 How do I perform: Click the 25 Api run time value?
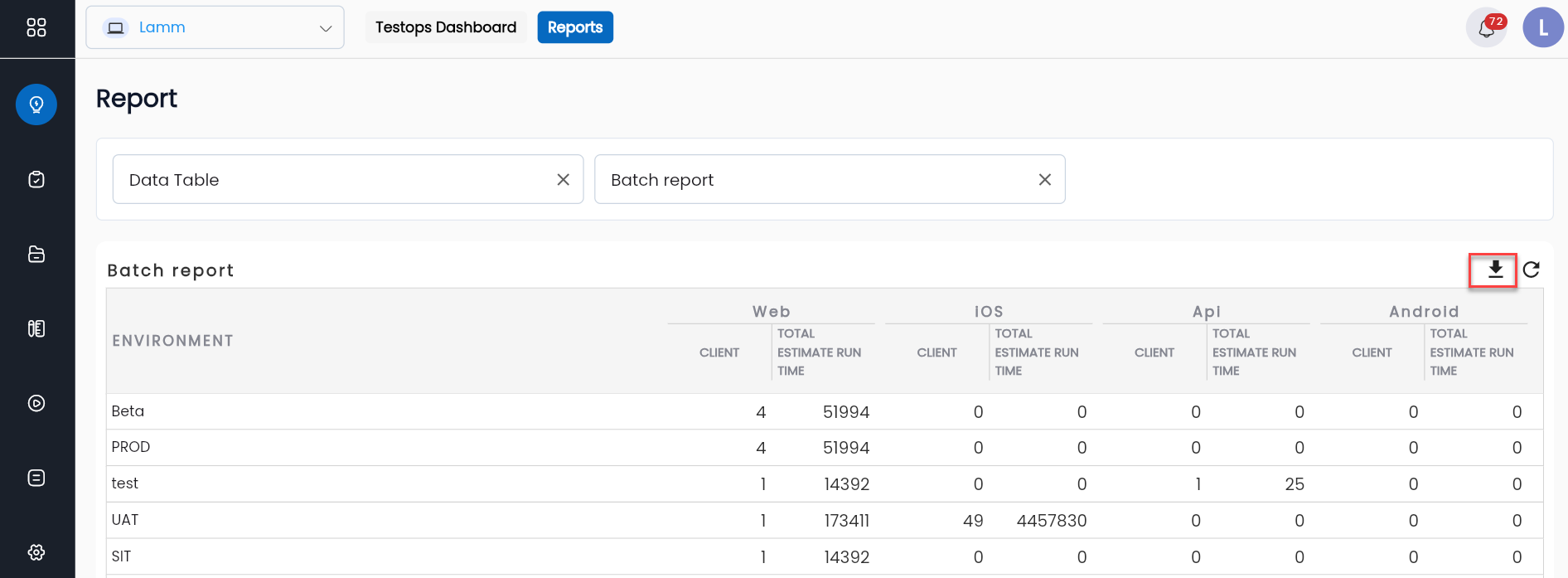pyautogui.click(x=1295, y=484)
